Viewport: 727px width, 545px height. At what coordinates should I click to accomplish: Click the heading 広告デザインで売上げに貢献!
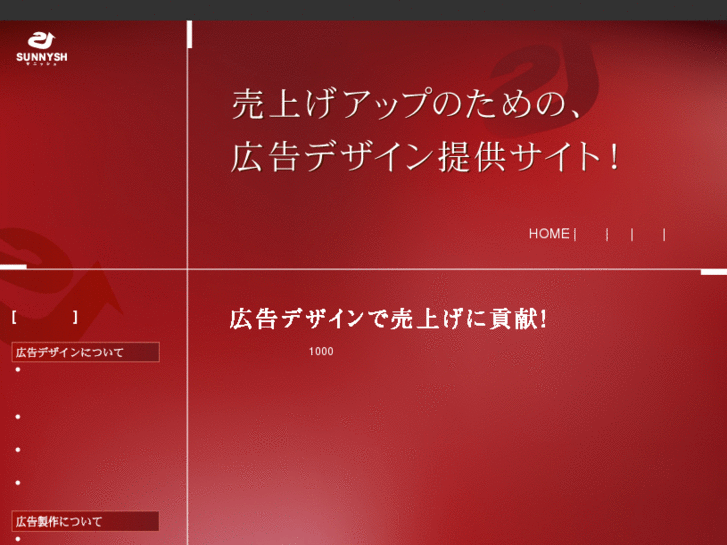tap(388, 319)
